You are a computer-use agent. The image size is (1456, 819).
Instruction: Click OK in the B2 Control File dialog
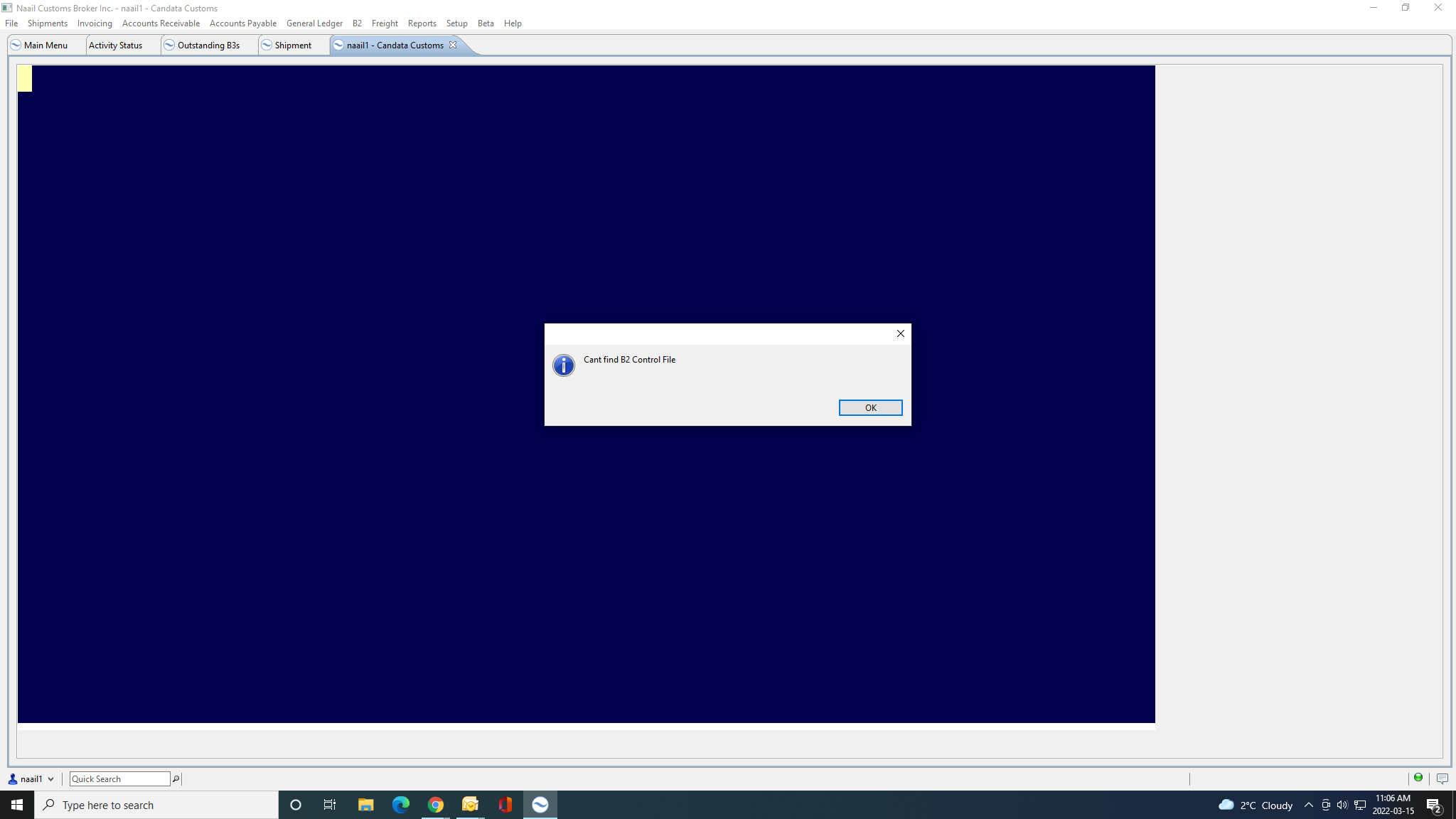pos(870,407)
